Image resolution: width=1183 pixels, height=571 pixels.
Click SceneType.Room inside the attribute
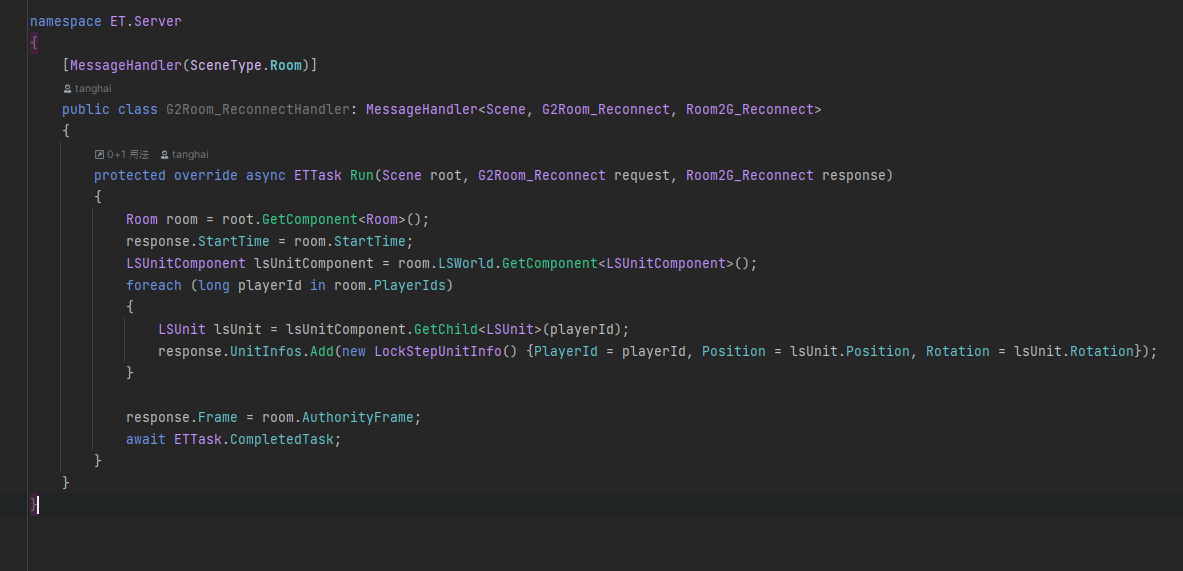[246, 66]
